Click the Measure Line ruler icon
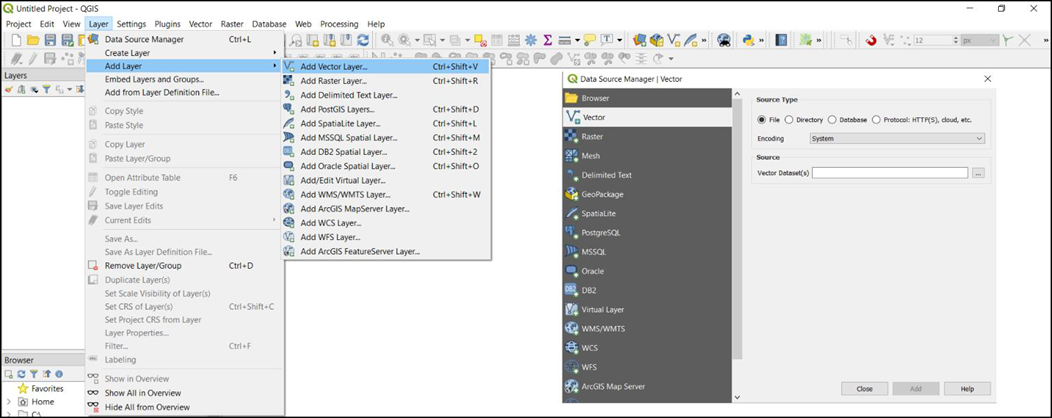This screenshot has height=418, width=1052. [564, 40]
